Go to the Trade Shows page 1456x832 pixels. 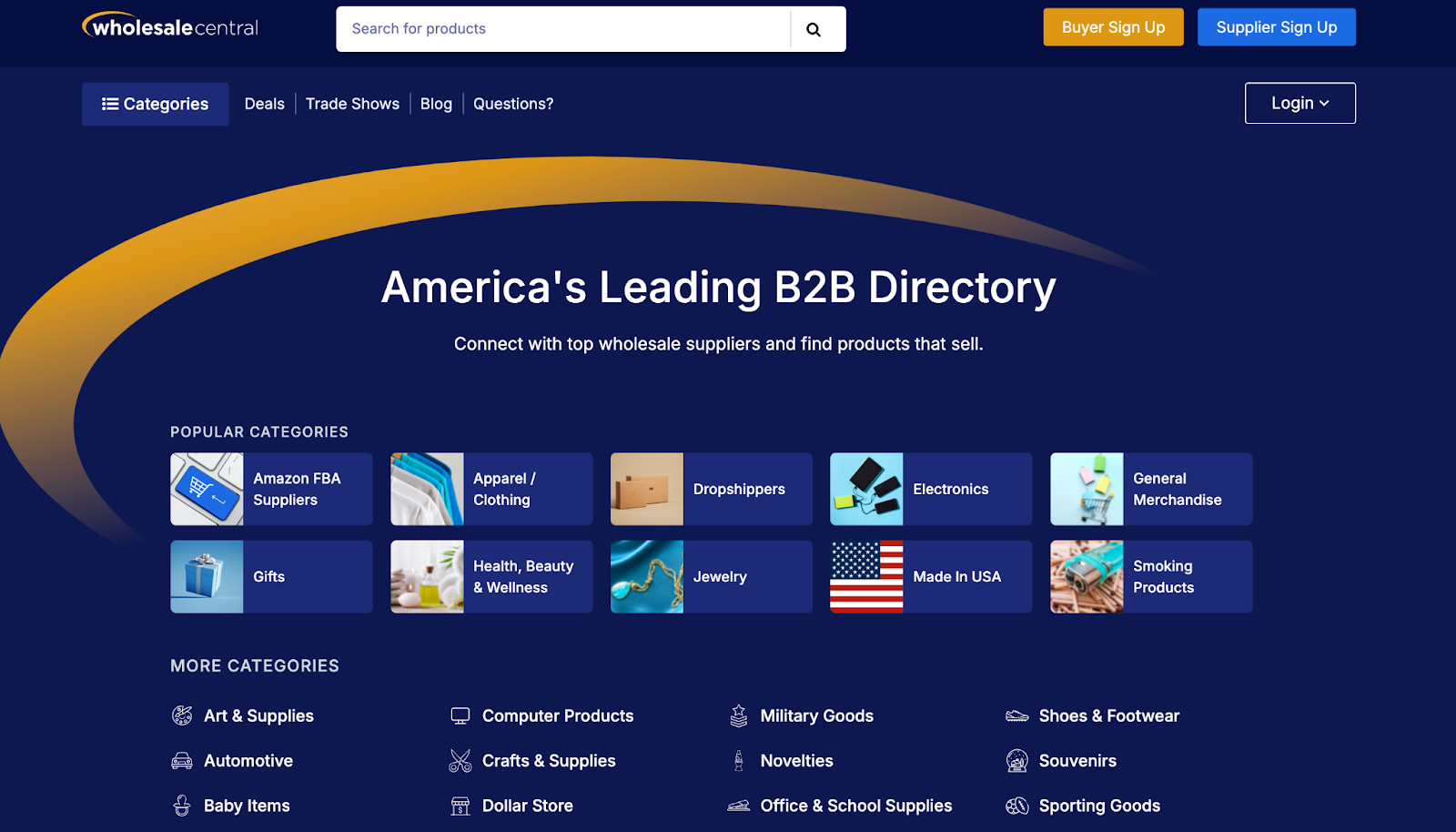(352, 104)
